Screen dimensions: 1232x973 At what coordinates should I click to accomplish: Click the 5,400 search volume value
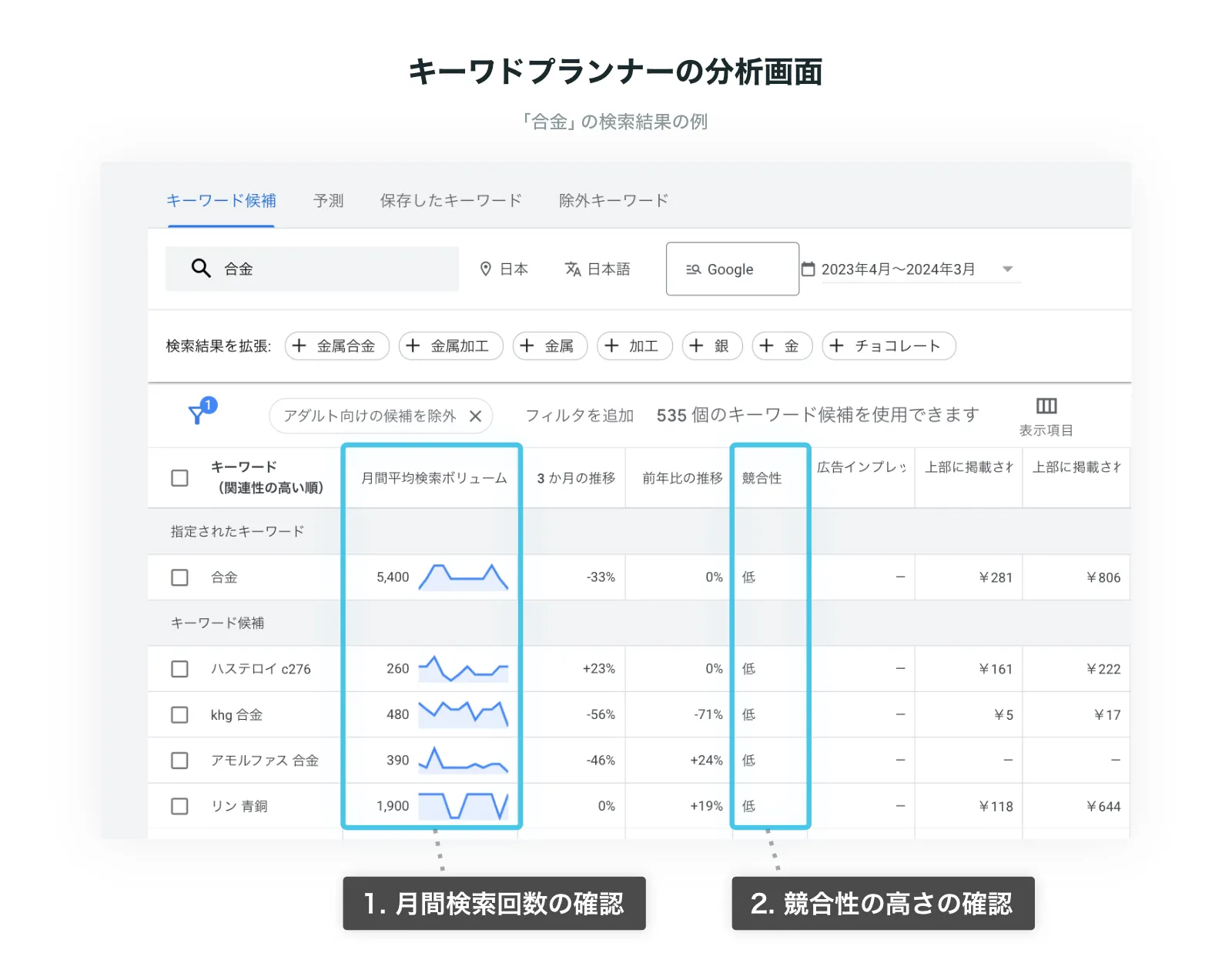pyautogui.click(x=393, y=577)
